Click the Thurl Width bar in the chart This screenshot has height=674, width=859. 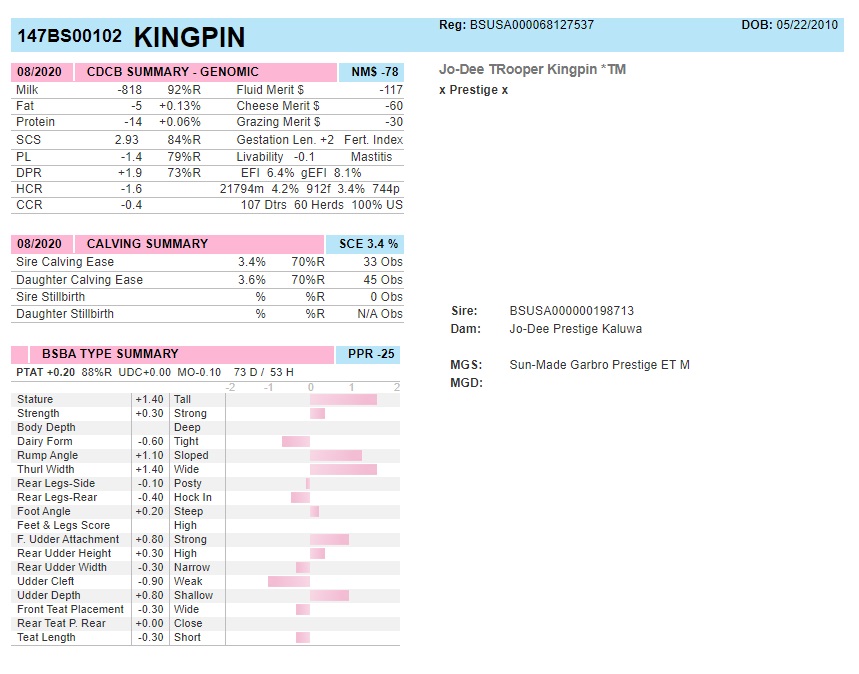[343, 470]
